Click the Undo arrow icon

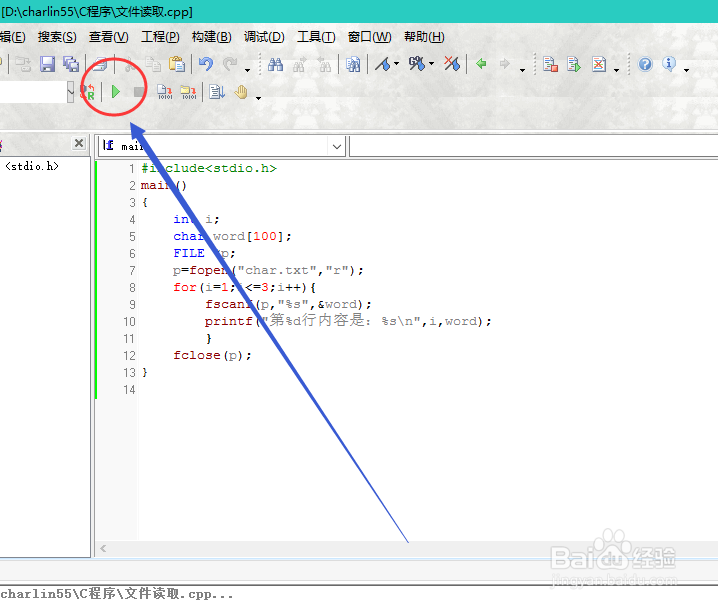click(206, 64)
